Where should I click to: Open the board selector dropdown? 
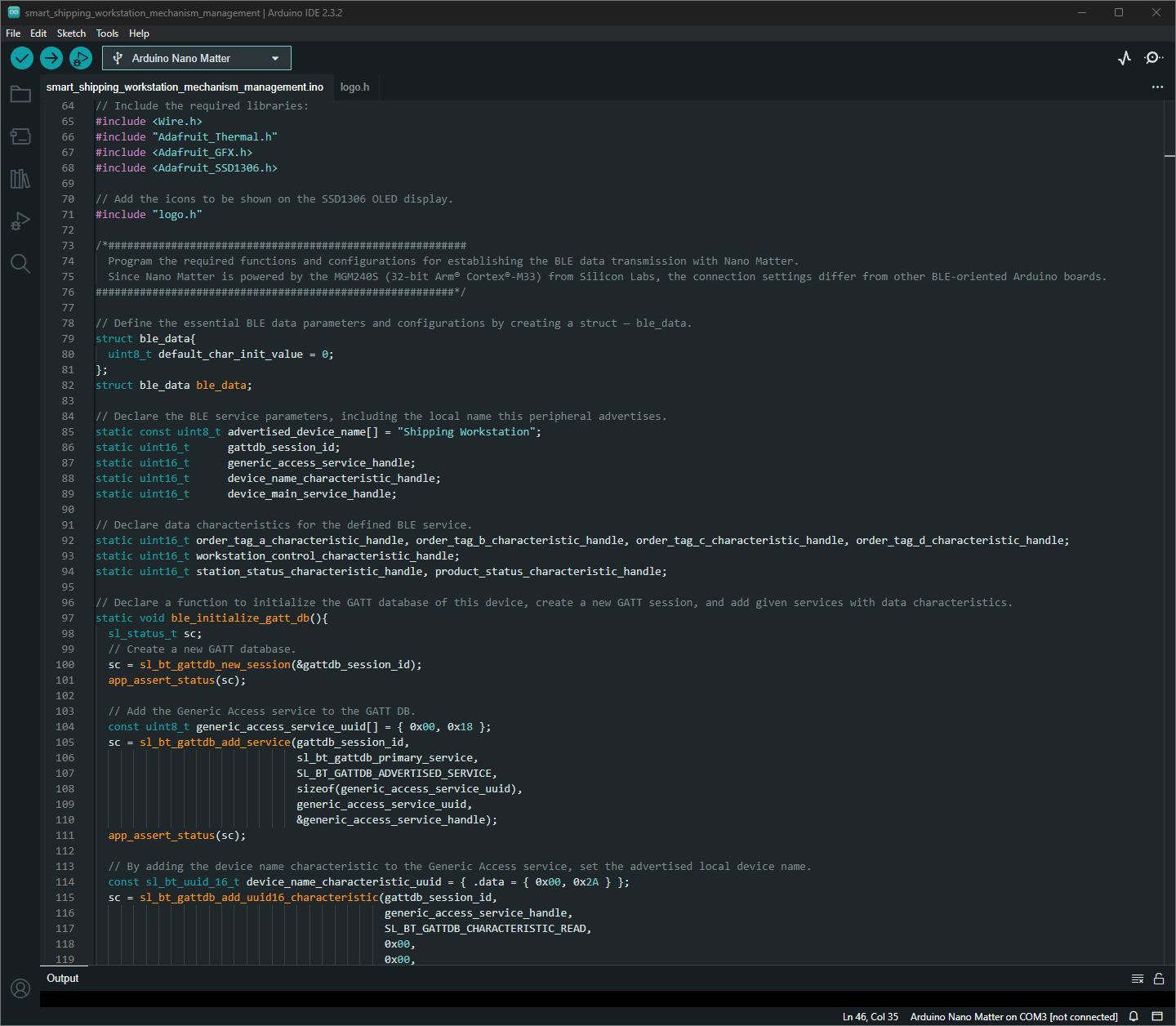[x=197, y=58]
